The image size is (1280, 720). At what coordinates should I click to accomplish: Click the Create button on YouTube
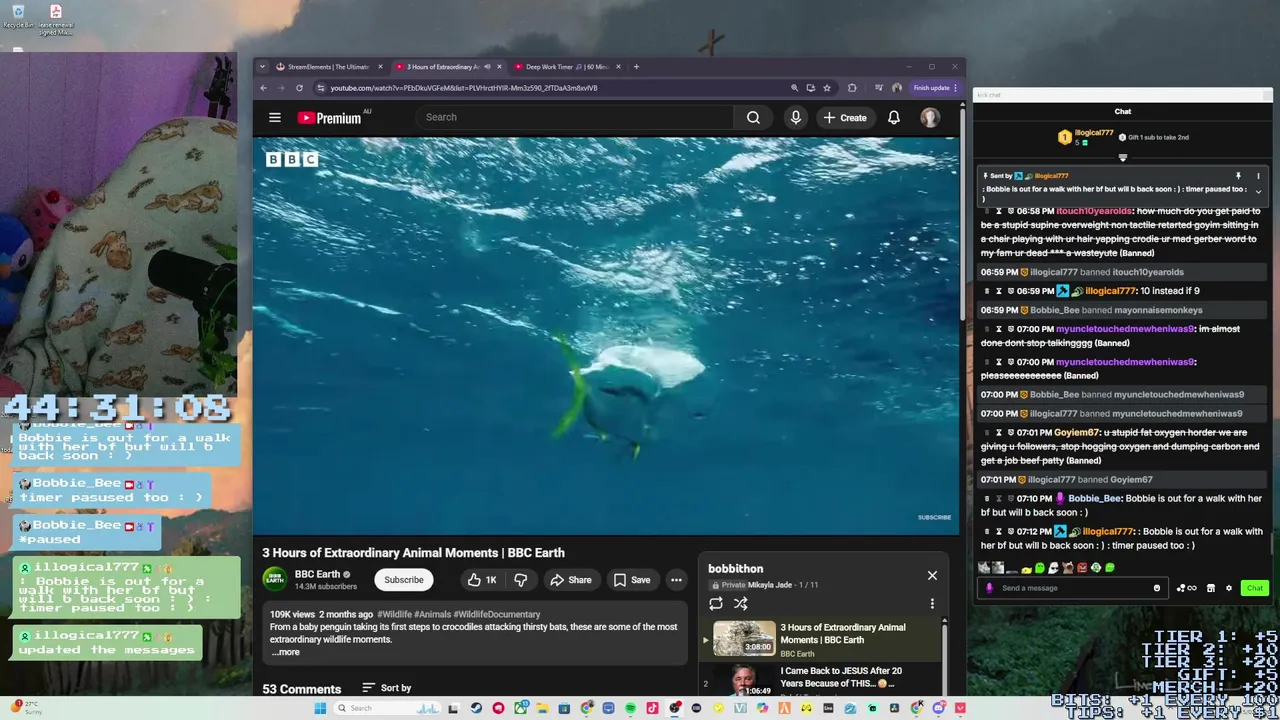click(x=845, y=117)
